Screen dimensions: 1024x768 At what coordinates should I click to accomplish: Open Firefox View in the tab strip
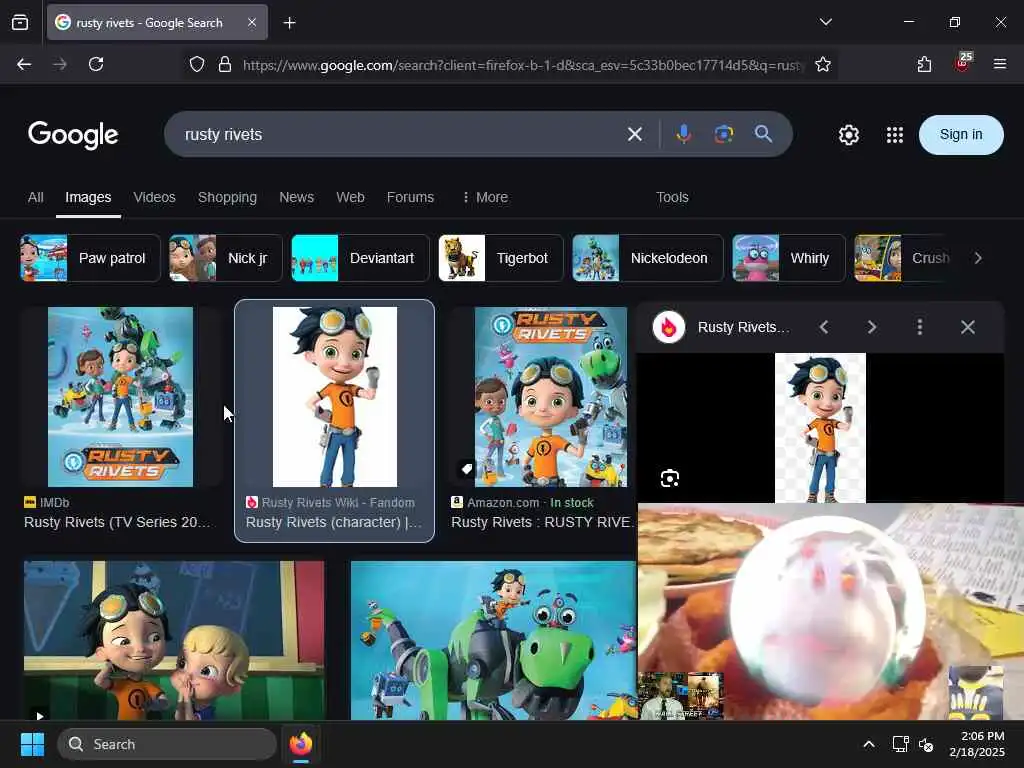20,22
